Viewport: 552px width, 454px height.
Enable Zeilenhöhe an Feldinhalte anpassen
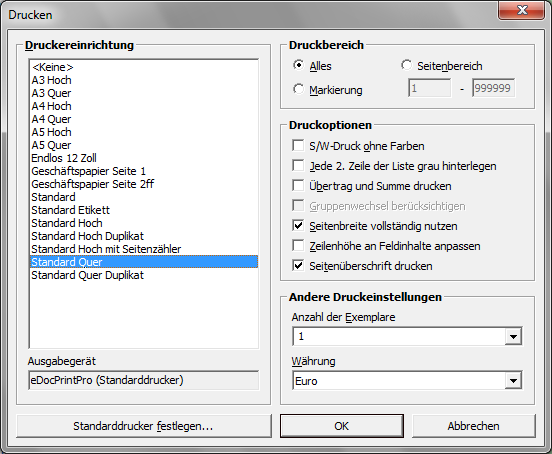tap(298, 246)
